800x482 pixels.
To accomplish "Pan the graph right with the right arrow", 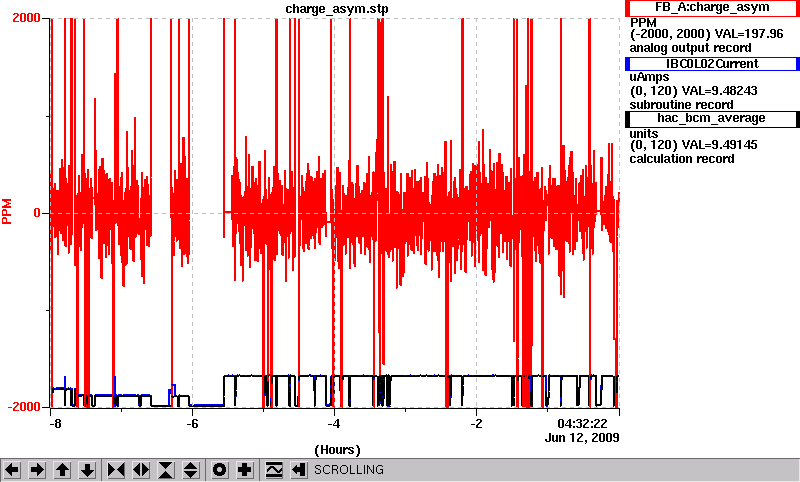I will (x=37, y=469).
